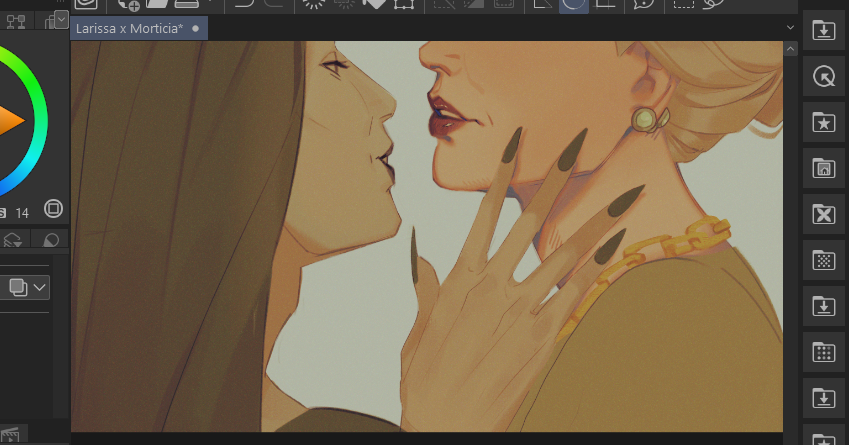Image resolution: width=849 pixels, height=445 pixels.
Task: Click the Clear sparkle command icon
Action: pyautogui.click(x=313, y=4)
